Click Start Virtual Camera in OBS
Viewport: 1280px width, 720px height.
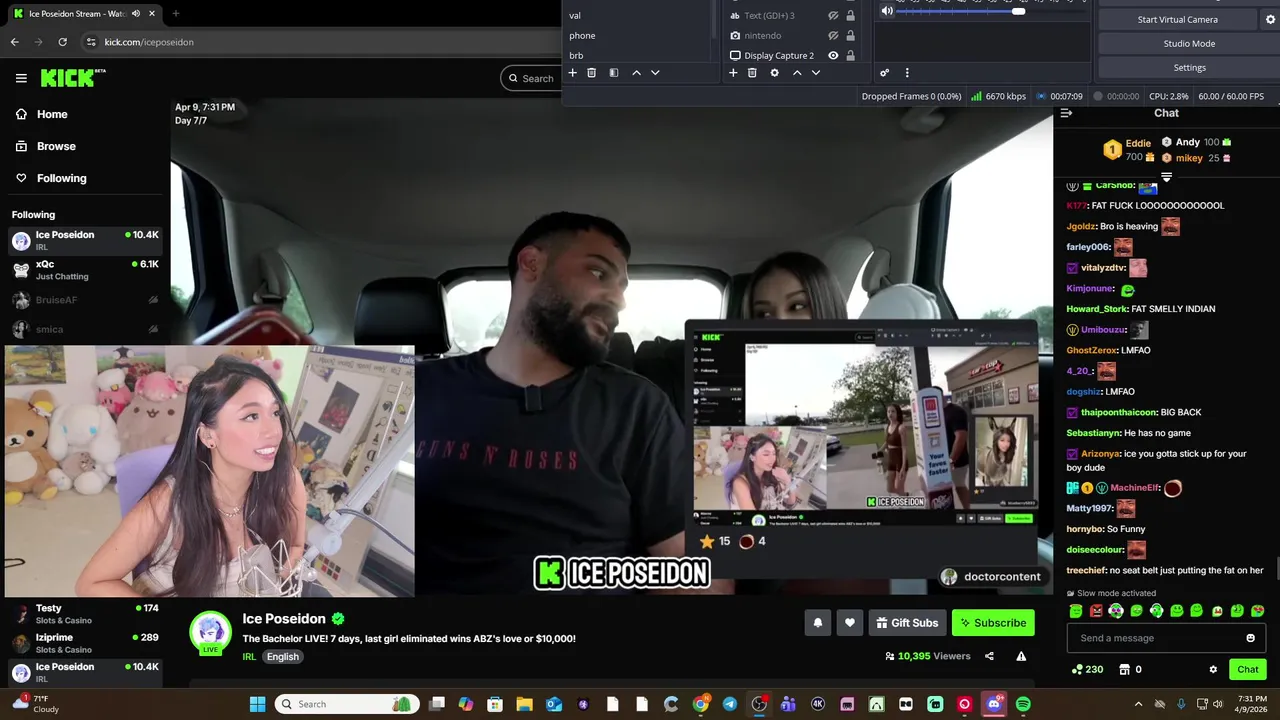pos(1178,20)
